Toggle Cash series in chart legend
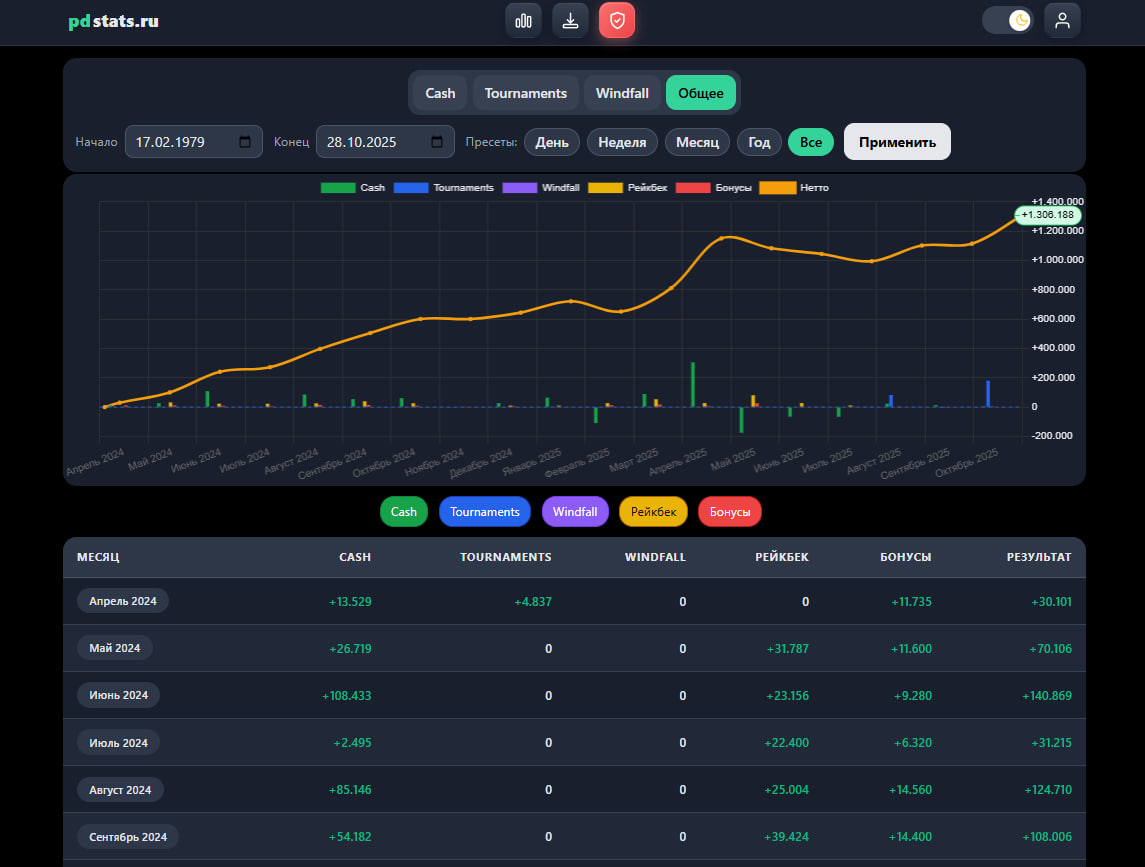1145x867 pixels. coord(353,188)
